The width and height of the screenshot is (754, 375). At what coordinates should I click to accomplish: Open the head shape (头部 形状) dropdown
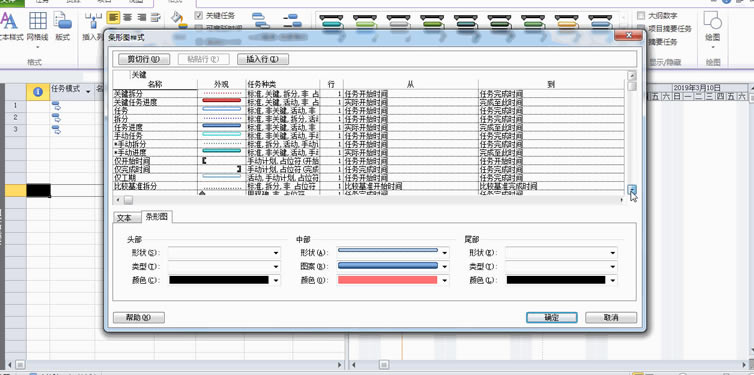point(276,253)
